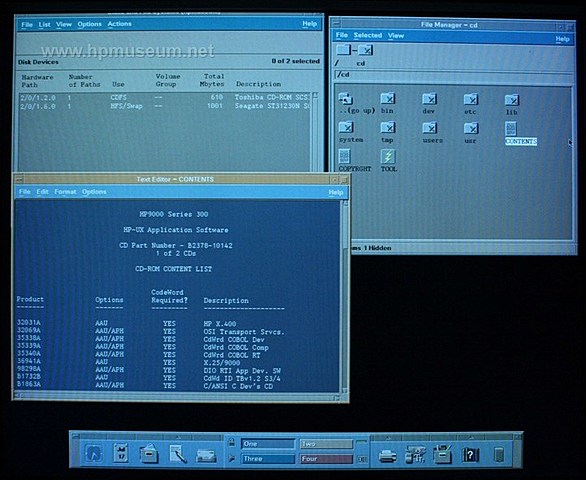Switch to workspace Four
Viewport: 586px width, 480px height.
tap(326, 459)
